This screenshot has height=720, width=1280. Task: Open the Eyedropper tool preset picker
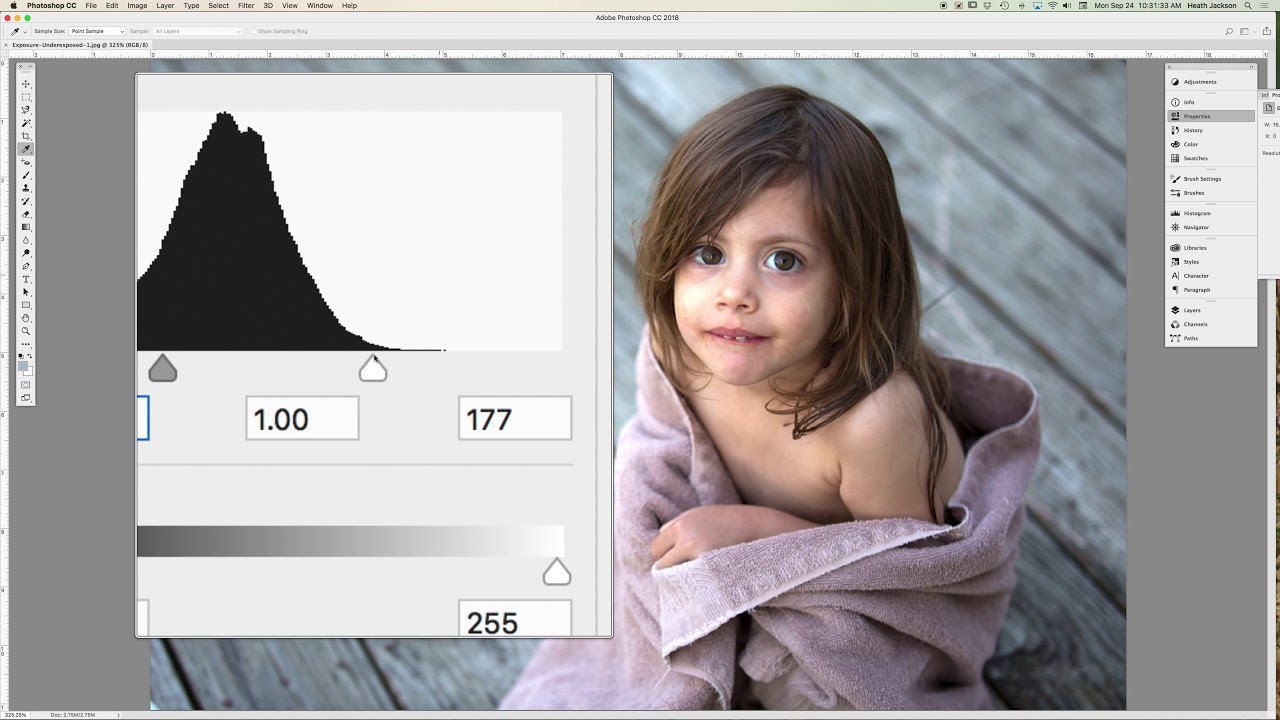pos(18,31)
